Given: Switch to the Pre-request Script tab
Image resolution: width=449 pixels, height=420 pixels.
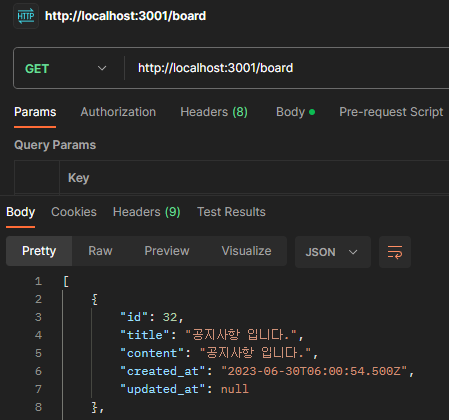Looking at the screenshot, I should pos(391,112).
